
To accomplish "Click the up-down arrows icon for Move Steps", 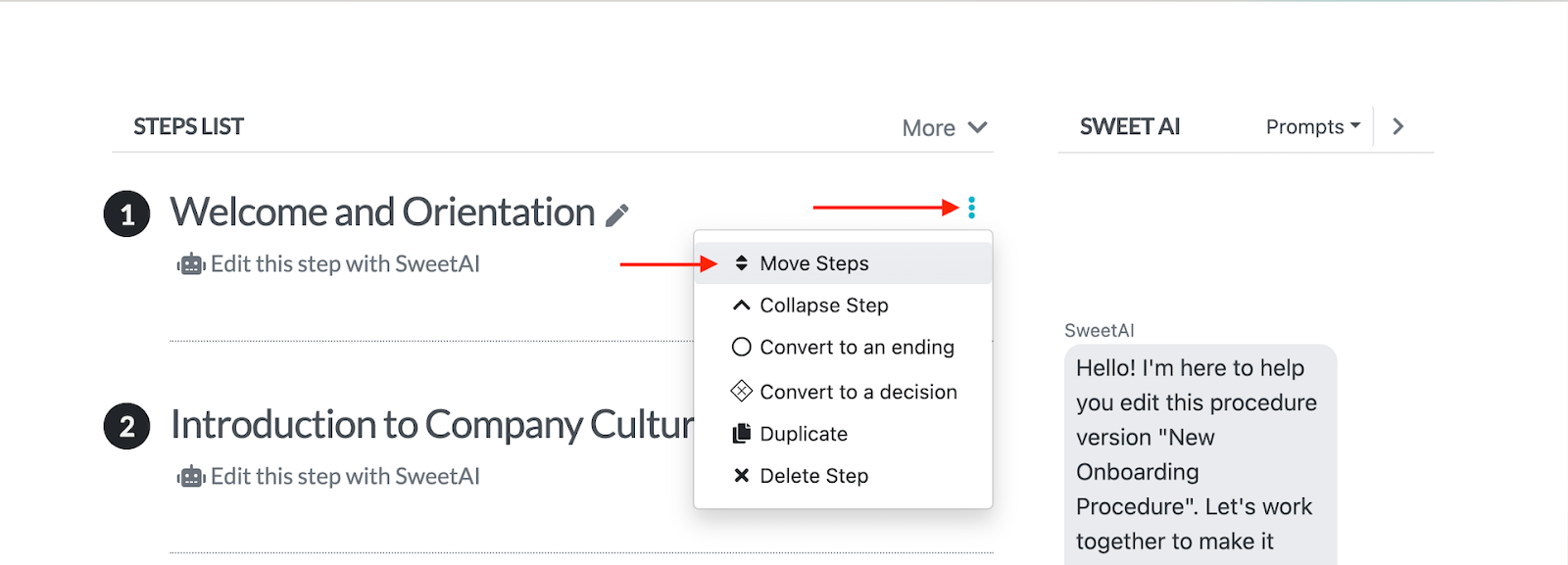I will coord(741,262).
